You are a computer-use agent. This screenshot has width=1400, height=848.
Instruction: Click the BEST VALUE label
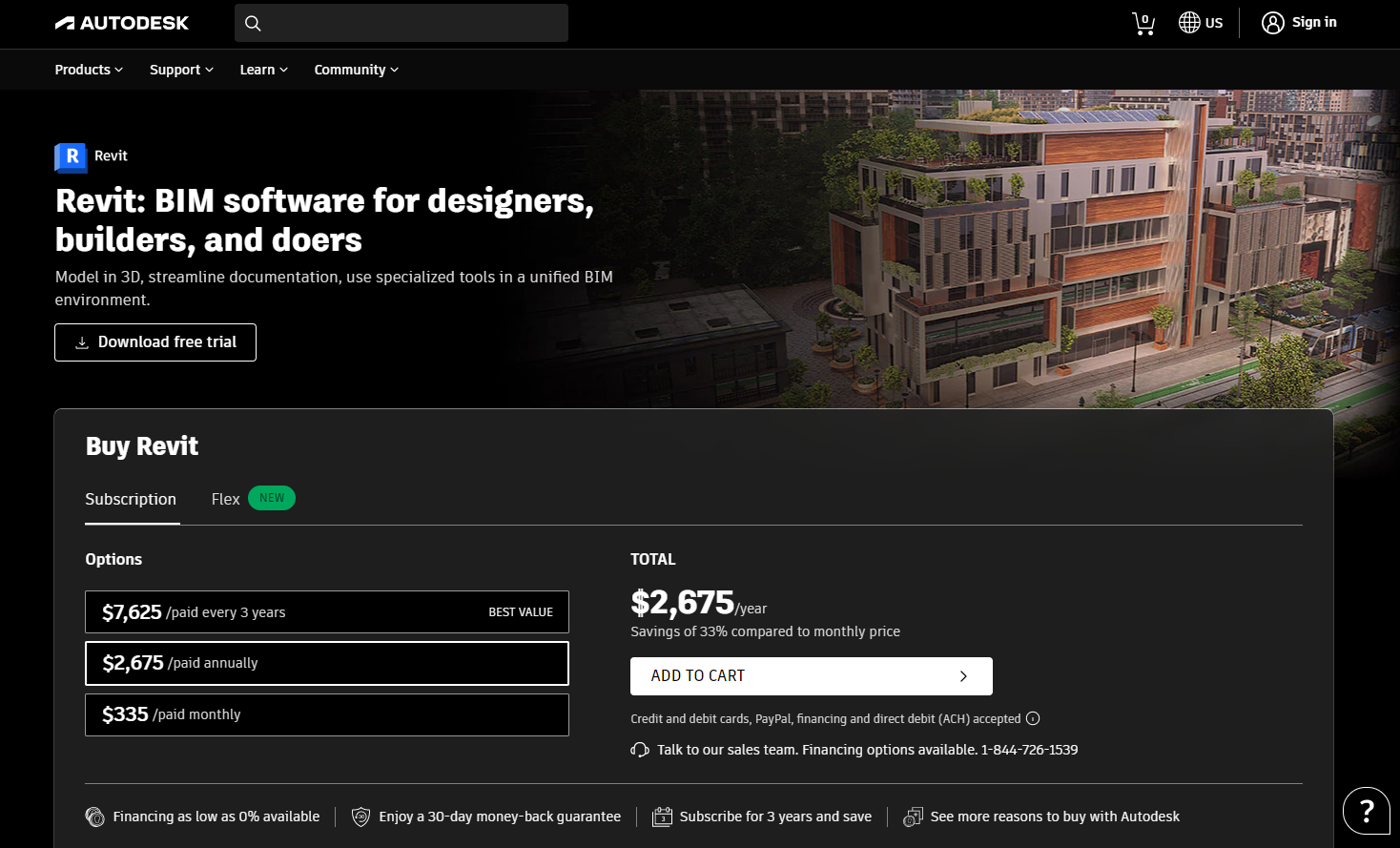click(521, 612)
